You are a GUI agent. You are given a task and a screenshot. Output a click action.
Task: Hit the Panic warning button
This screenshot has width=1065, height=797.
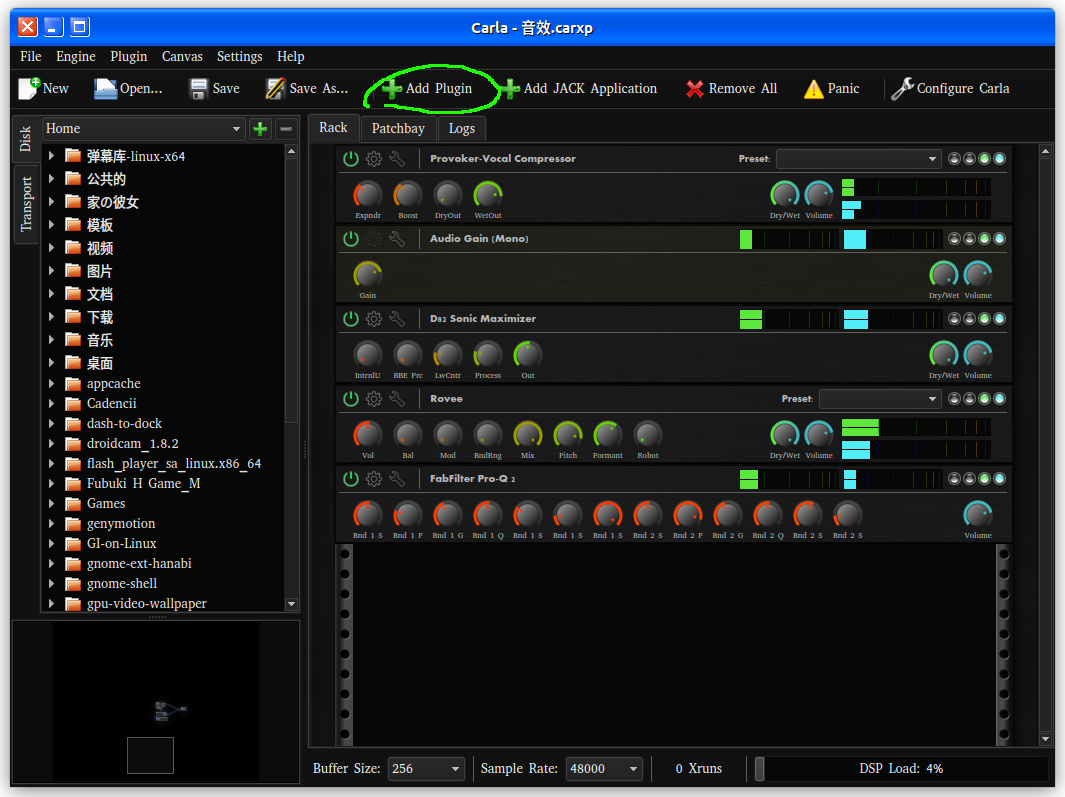pos(831,88)
